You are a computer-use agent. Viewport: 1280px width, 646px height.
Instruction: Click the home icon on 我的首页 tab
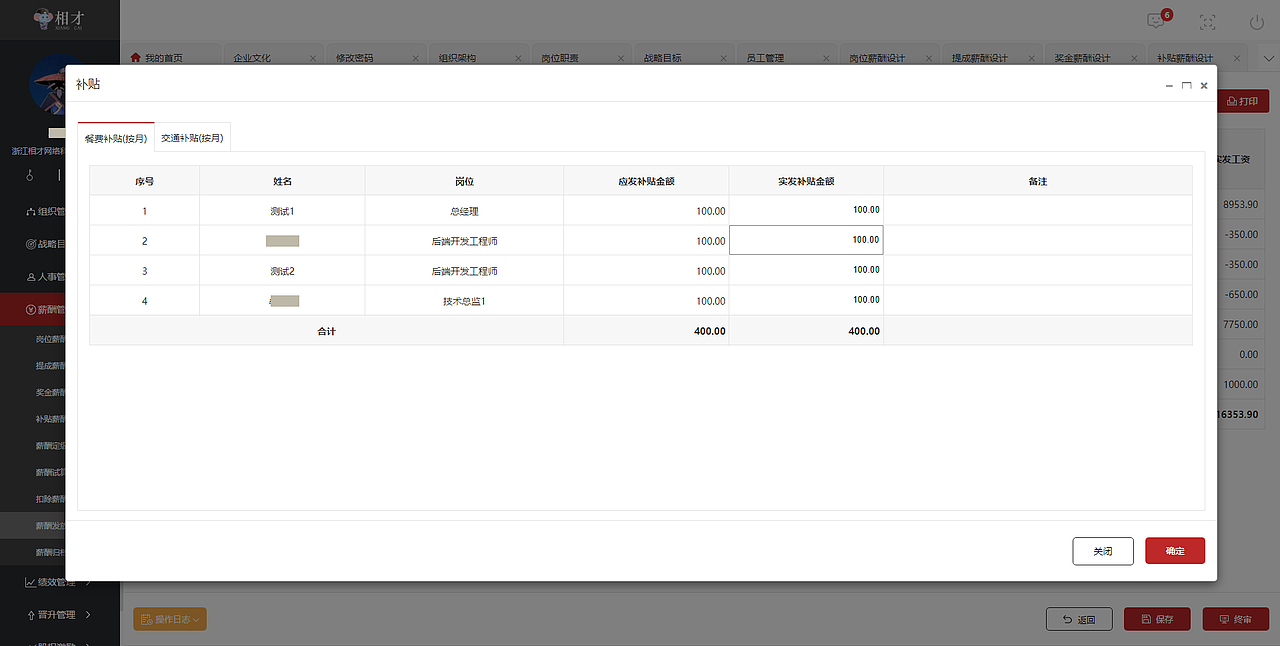[x=136, y=58]
